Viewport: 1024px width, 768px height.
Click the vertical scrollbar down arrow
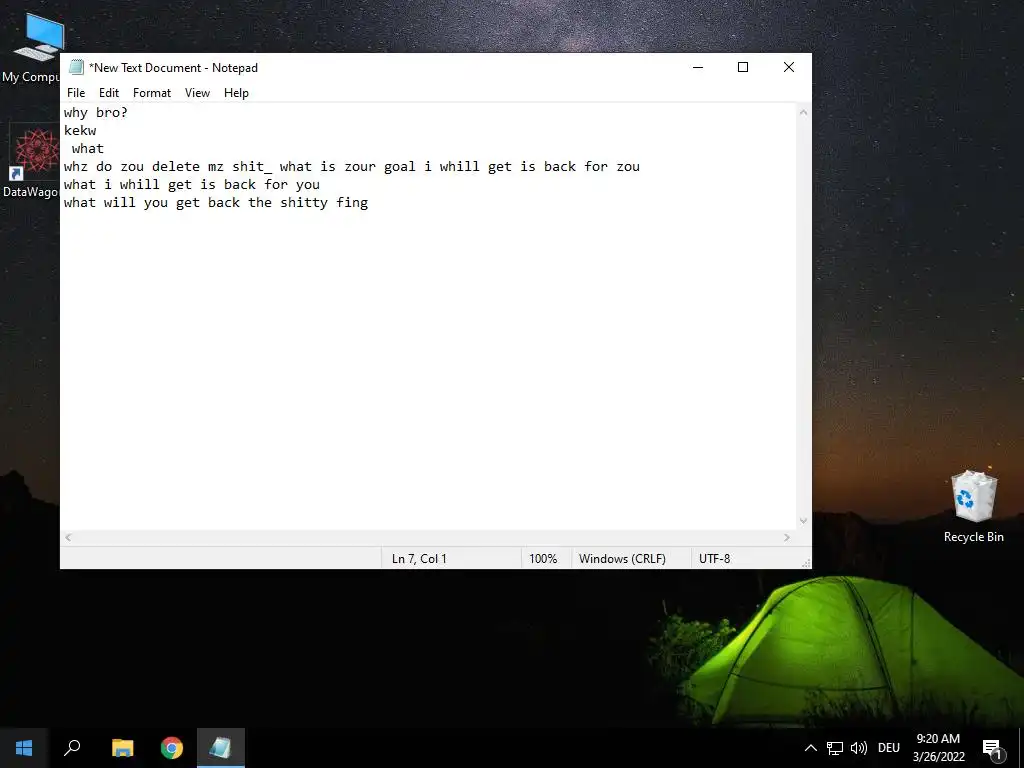(803, 520)
